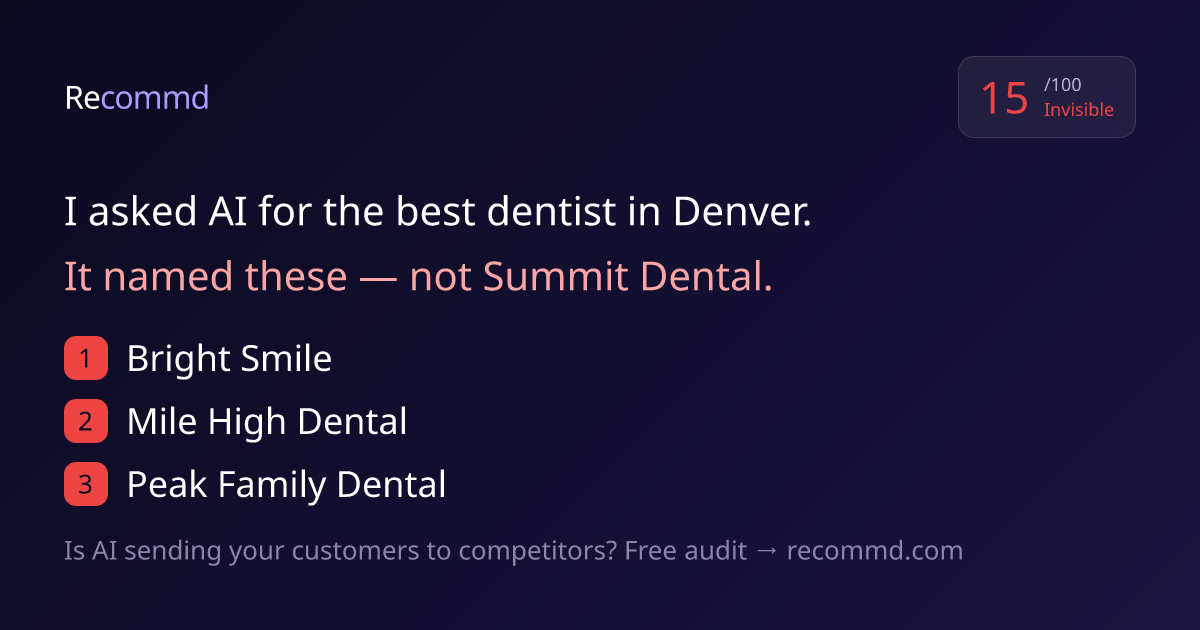Click the red Invisible status label

coord(1078,110)
